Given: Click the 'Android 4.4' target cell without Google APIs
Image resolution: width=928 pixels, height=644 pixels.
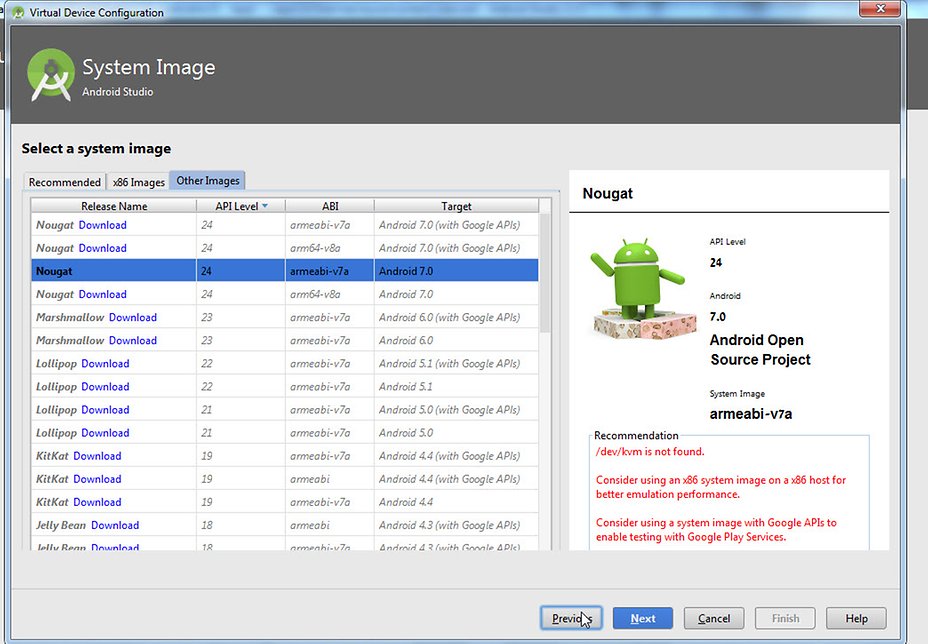Looking at the screenshot, I should [x=456, y=502].
